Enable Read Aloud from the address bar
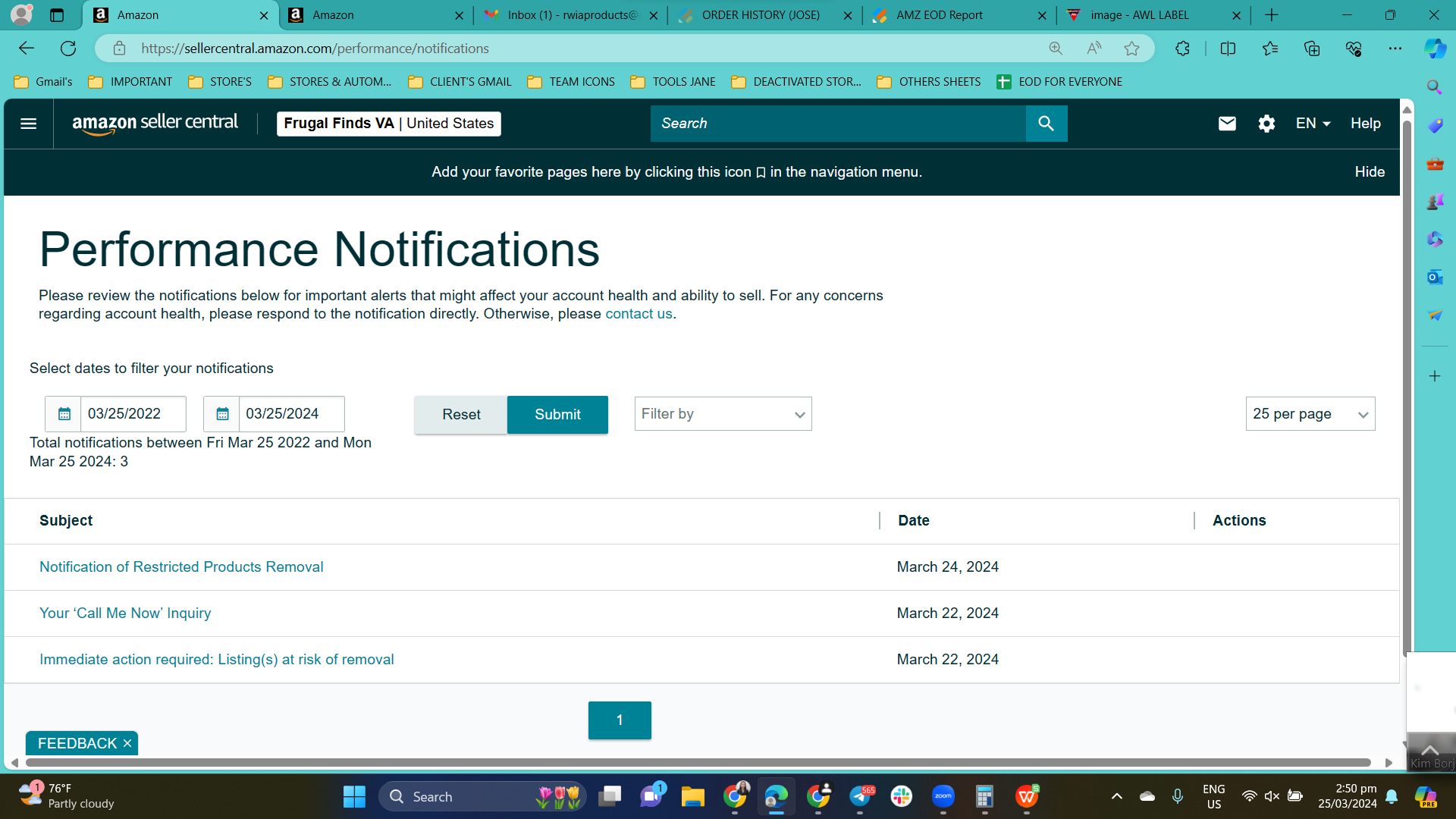 pos(1094,49)
